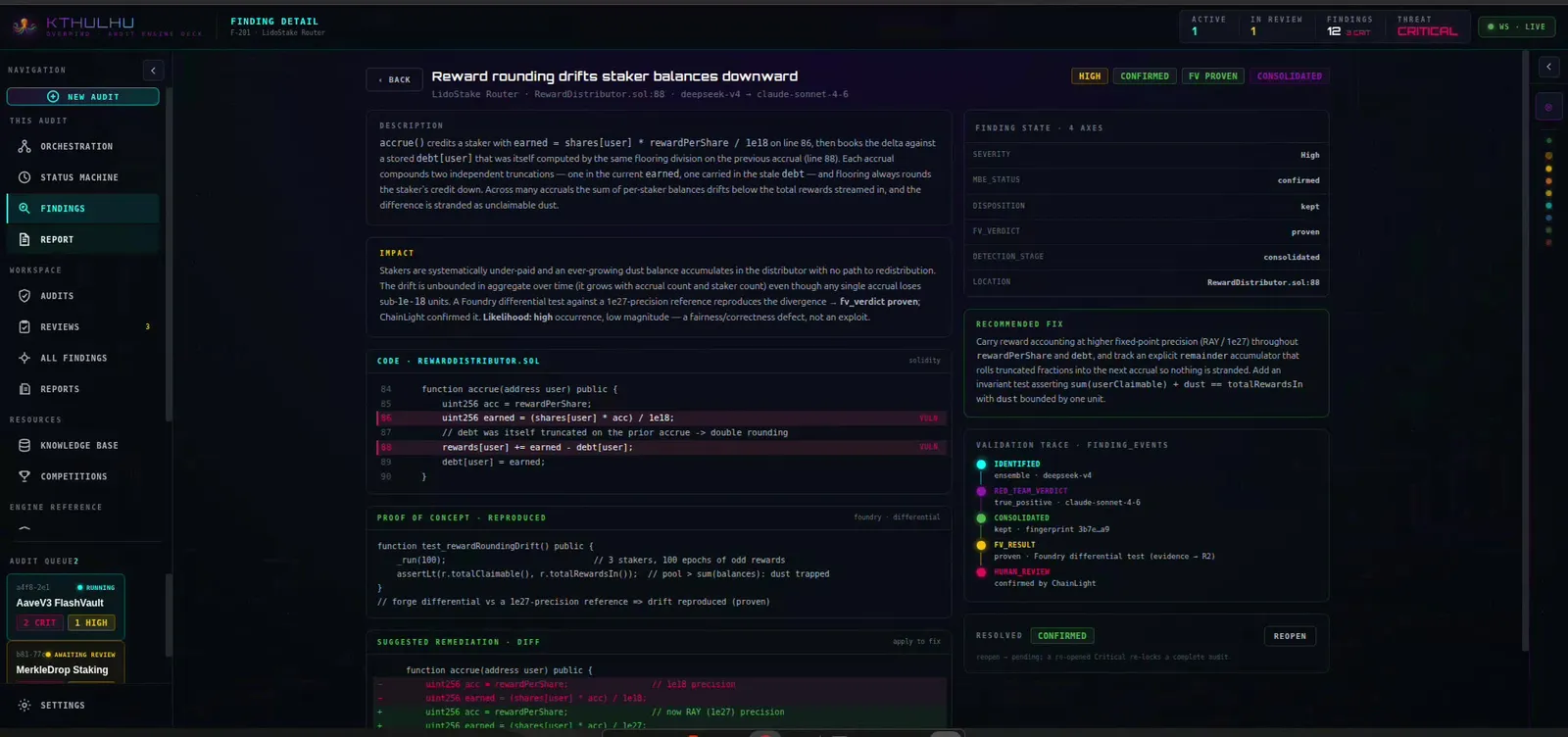Click highlighted code line 88
Screen dimensions: 1568x737
coord(661,447)
